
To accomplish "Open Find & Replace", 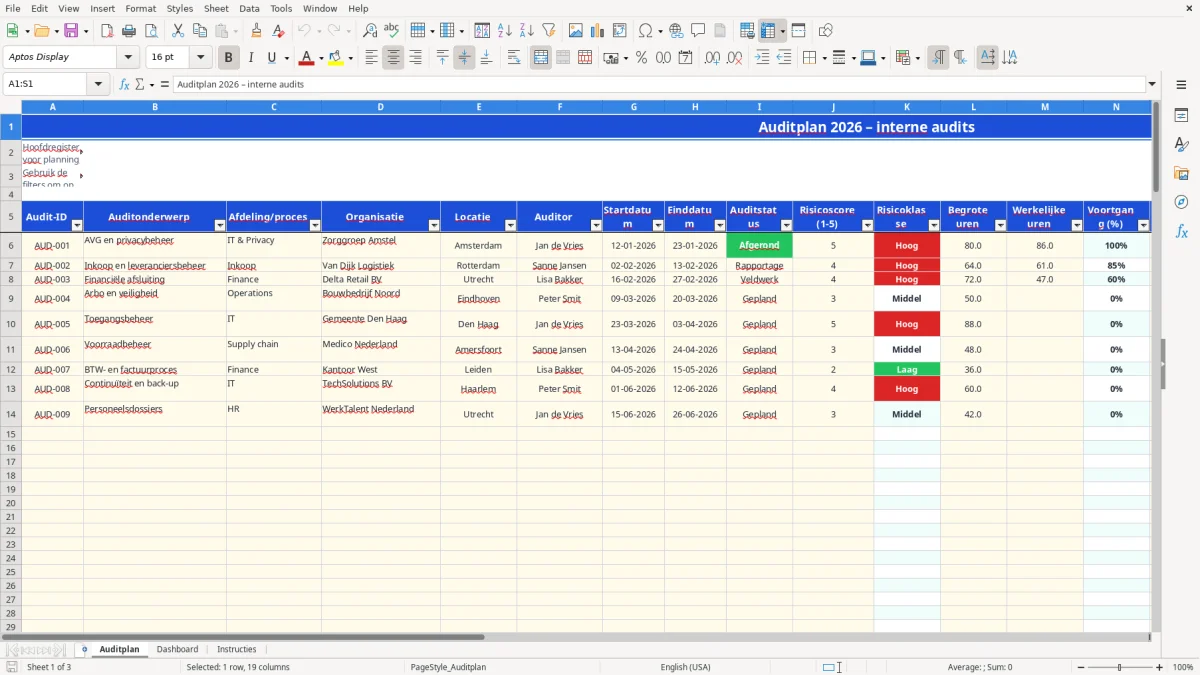I will click(370, 31).
